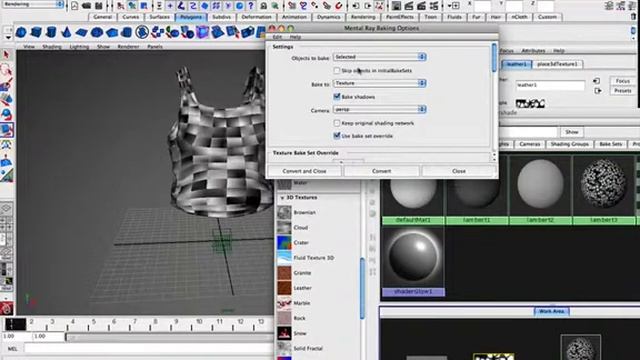Click the IPR render icon

point(421,6)
